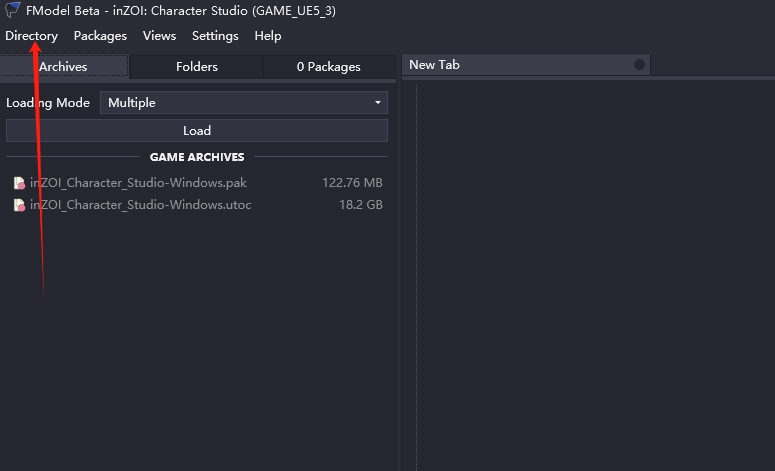Open the Loading Mode dropdown showing Multiple
Image resolution: width=775 pixels, height=471 pixels.
(244, 103)
